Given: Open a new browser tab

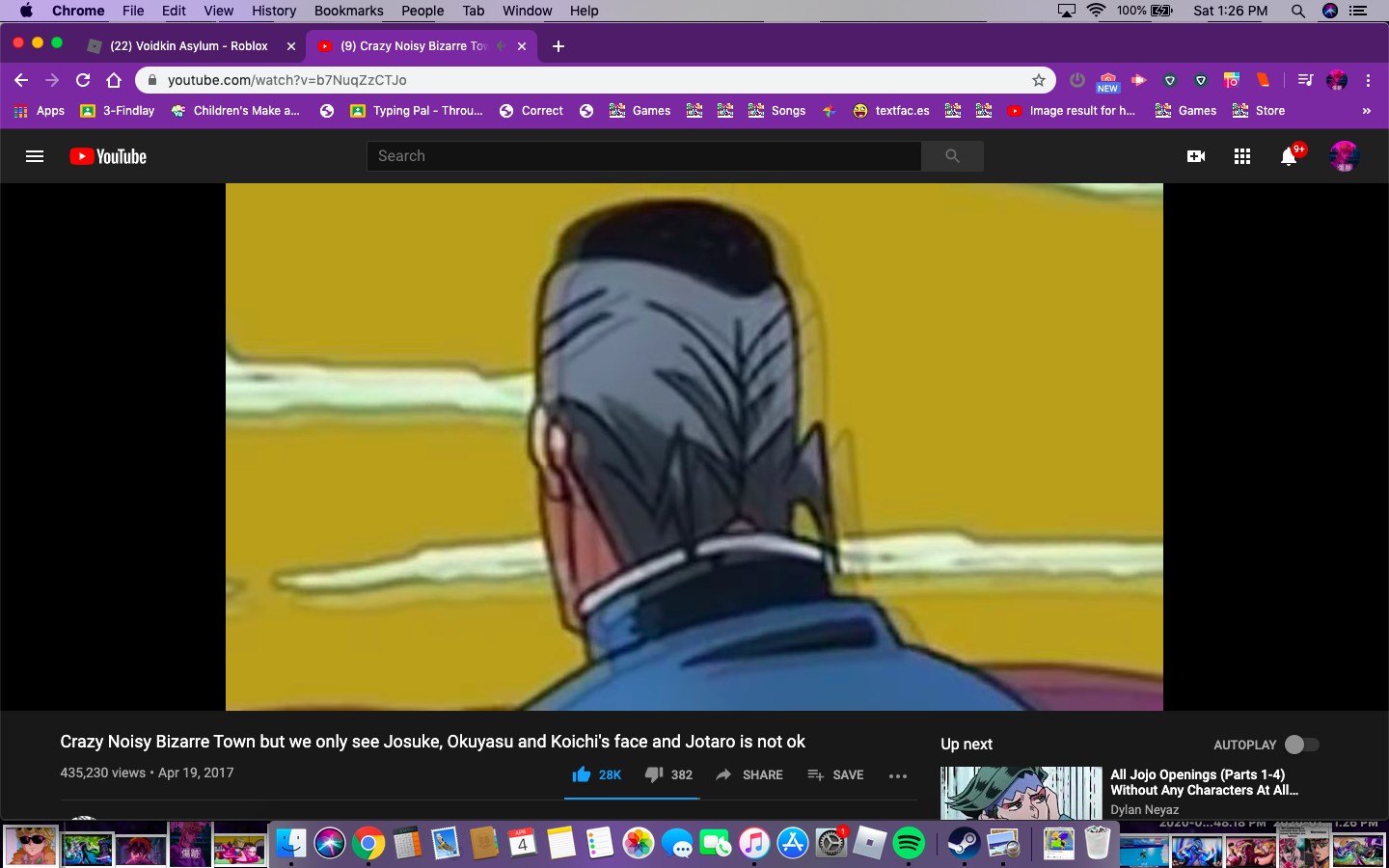Looking at the screenshot, I should click(x=558, y=46).
